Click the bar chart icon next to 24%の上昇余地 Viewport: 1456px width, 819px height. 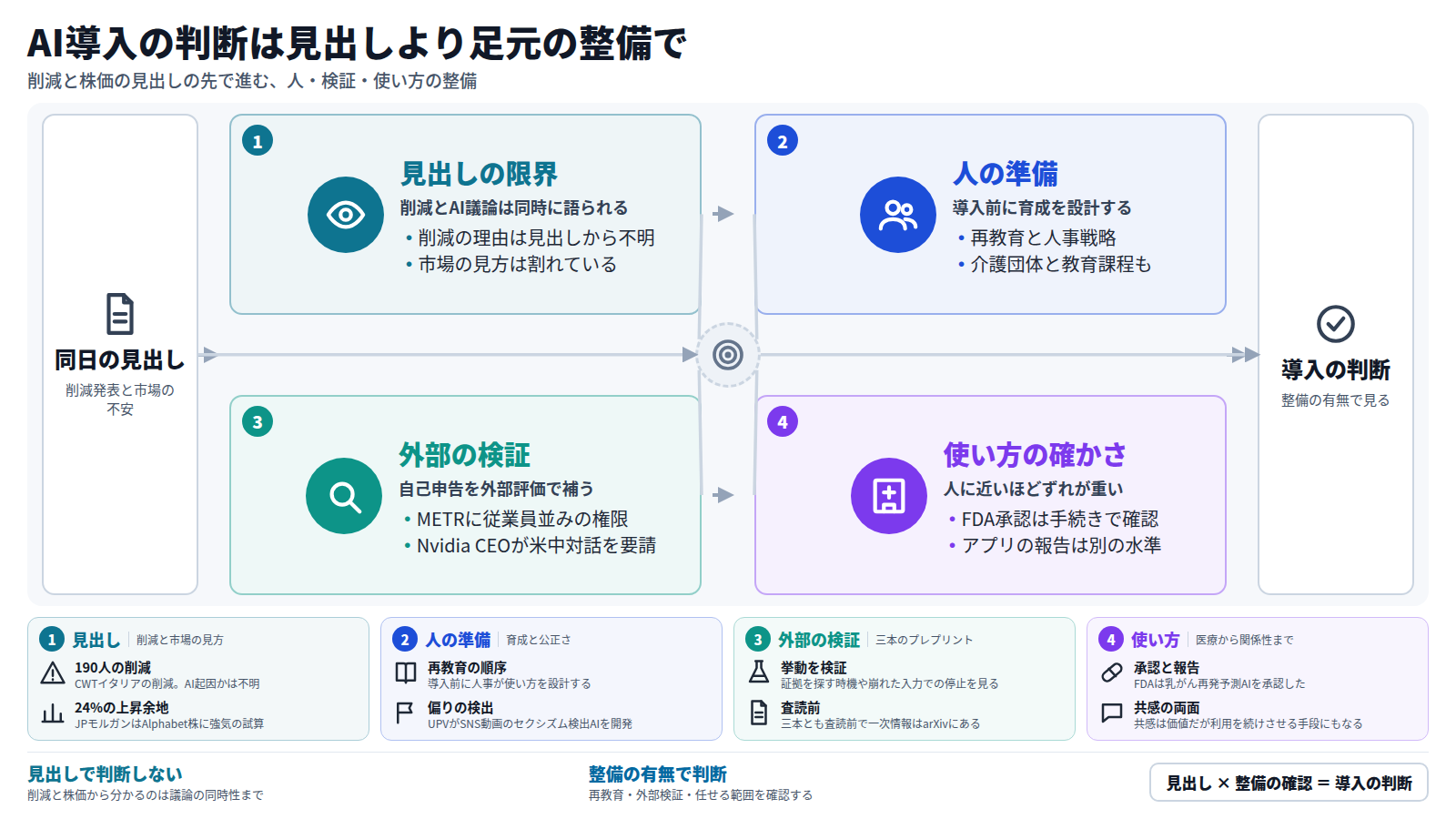(53, 713)
